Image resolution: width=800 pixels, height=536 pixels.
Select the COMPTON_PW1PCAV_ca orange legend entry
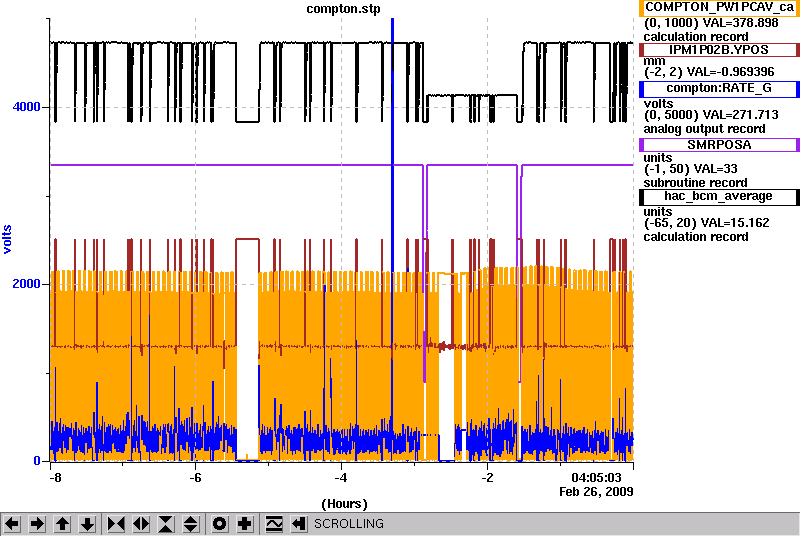click(x=719, y=7)
